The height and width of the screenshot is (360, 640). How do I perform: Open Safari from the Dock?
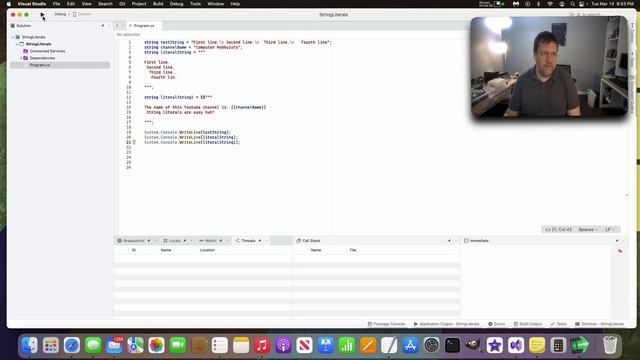(x=72, y=345)
